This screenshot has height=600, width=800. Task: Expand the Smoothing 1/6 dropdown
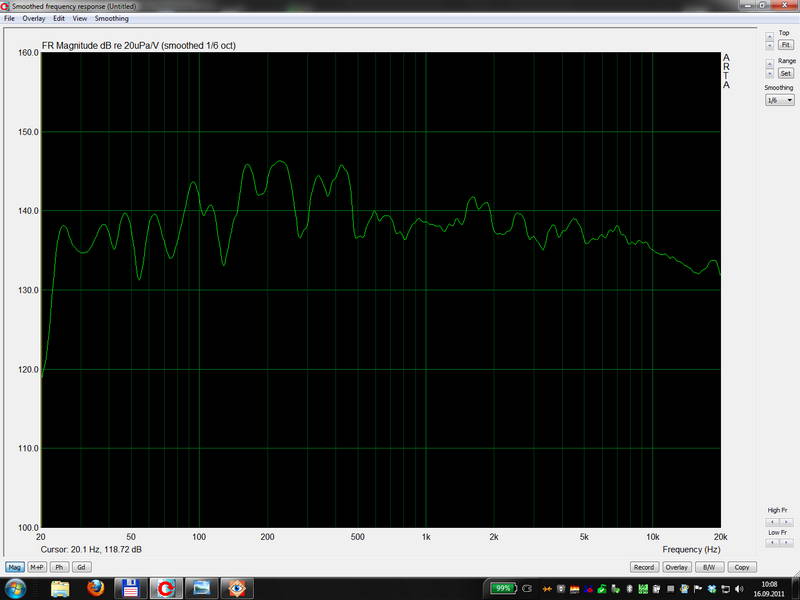(780, 101)
